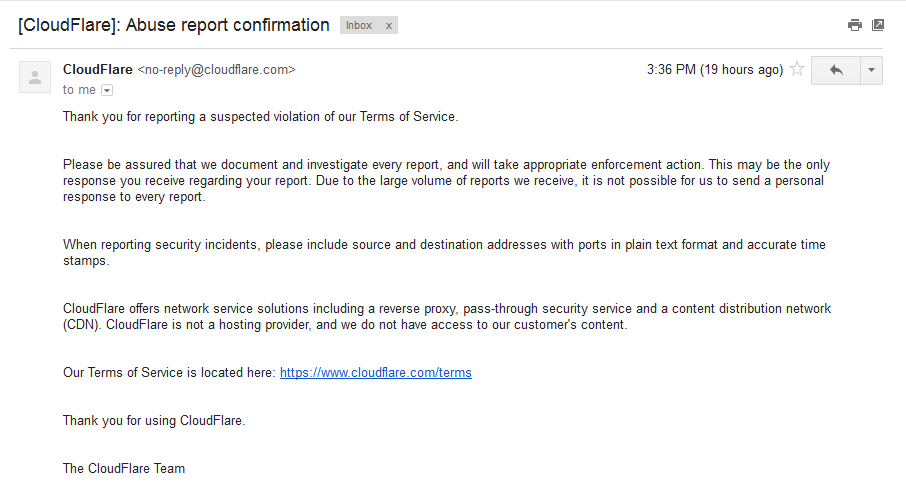Click the "to me" recipient text
Image resolution: width=906 pixels, height=483 pixels.
click(x=79, y=90)
